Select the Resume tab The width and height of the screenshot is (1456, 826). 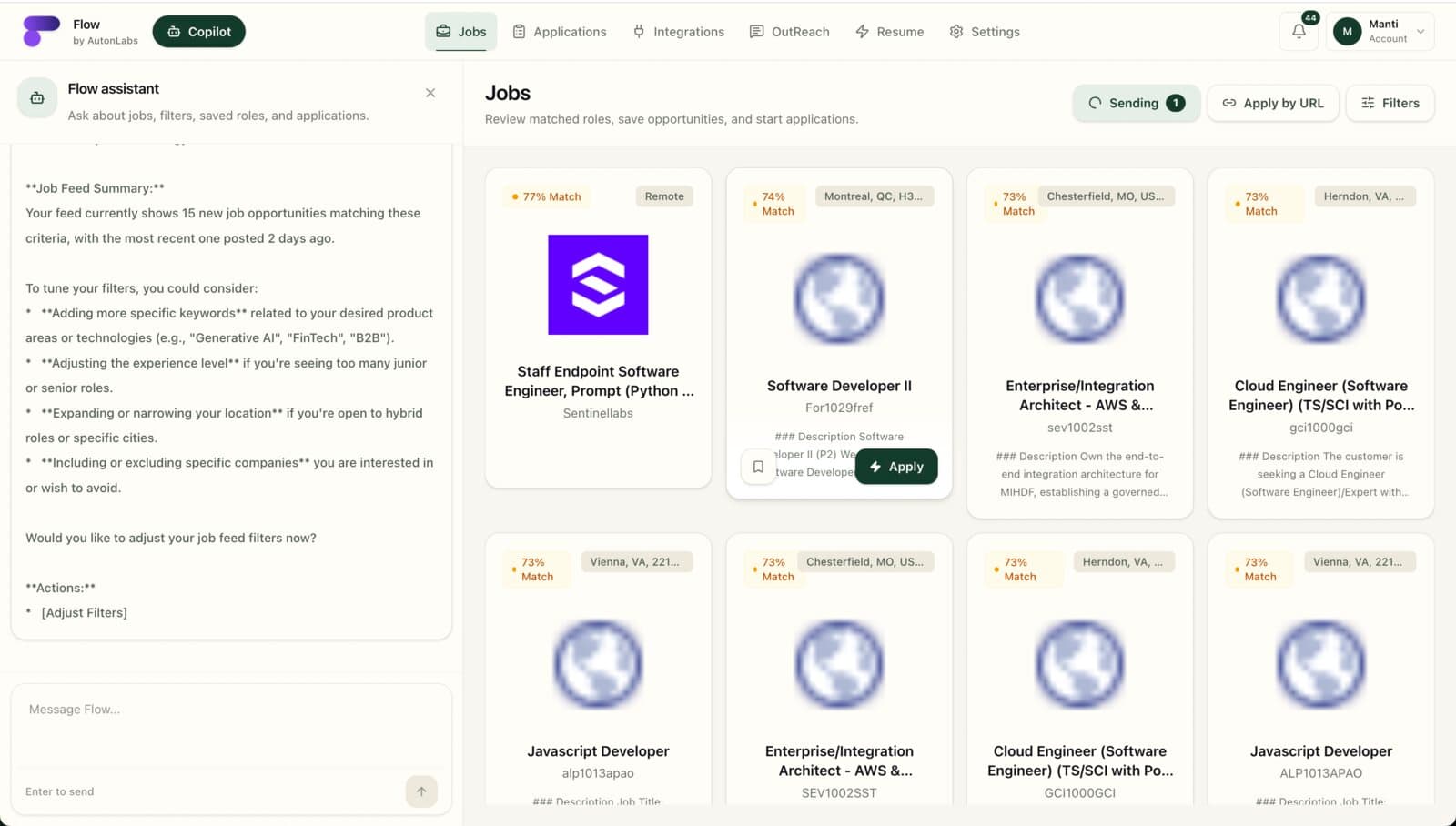tap(889, 31)
